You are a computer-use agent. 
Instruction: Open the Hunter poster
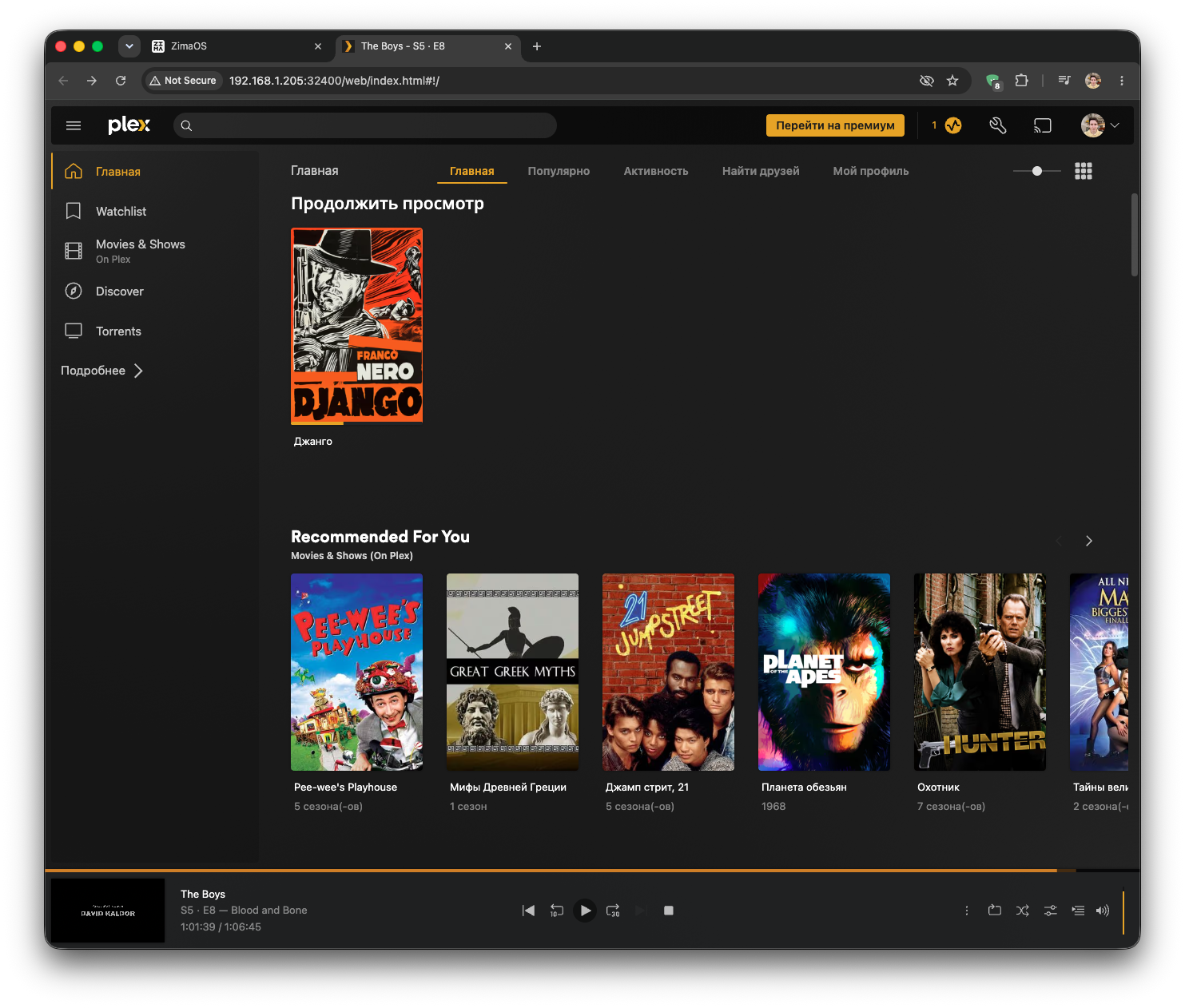click(x=980, y=672)
